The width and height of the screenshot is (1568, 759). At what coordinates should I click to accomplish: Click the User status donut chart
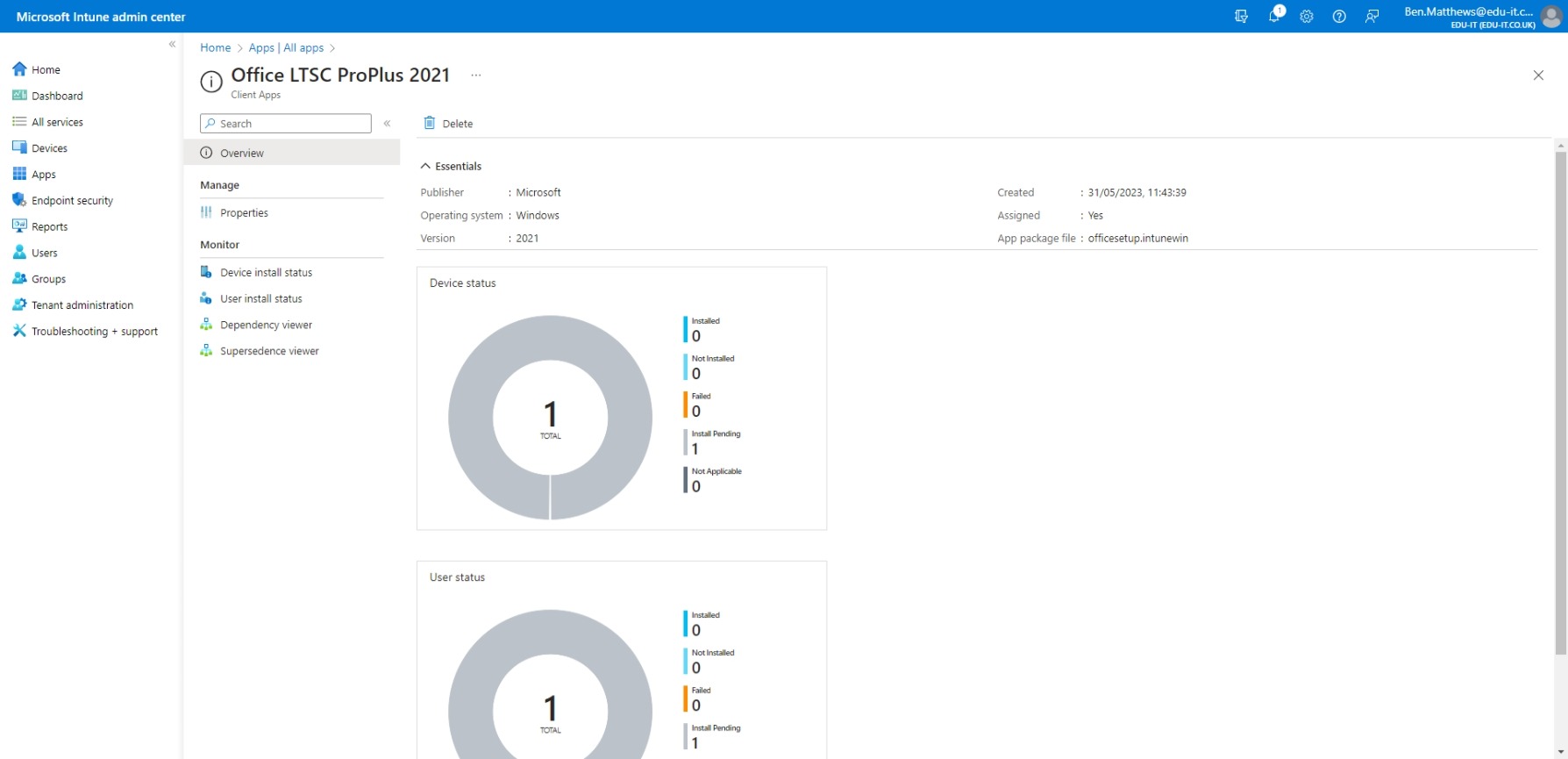pos(550,684)
